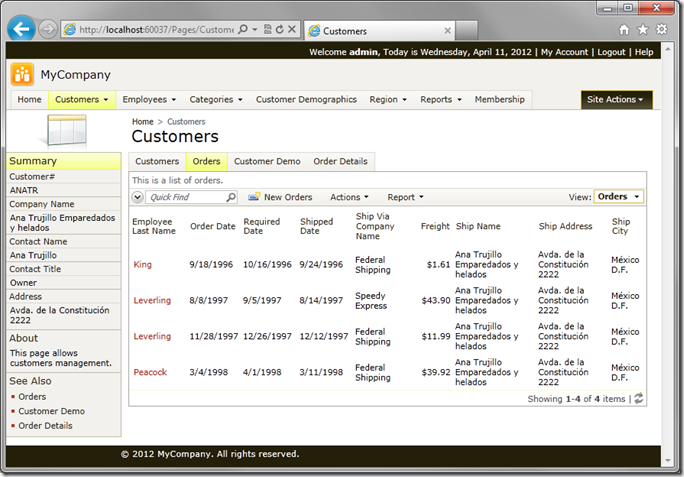Open the Site Actions dropdown
684x477 pixels.
[x=616, y=100]
